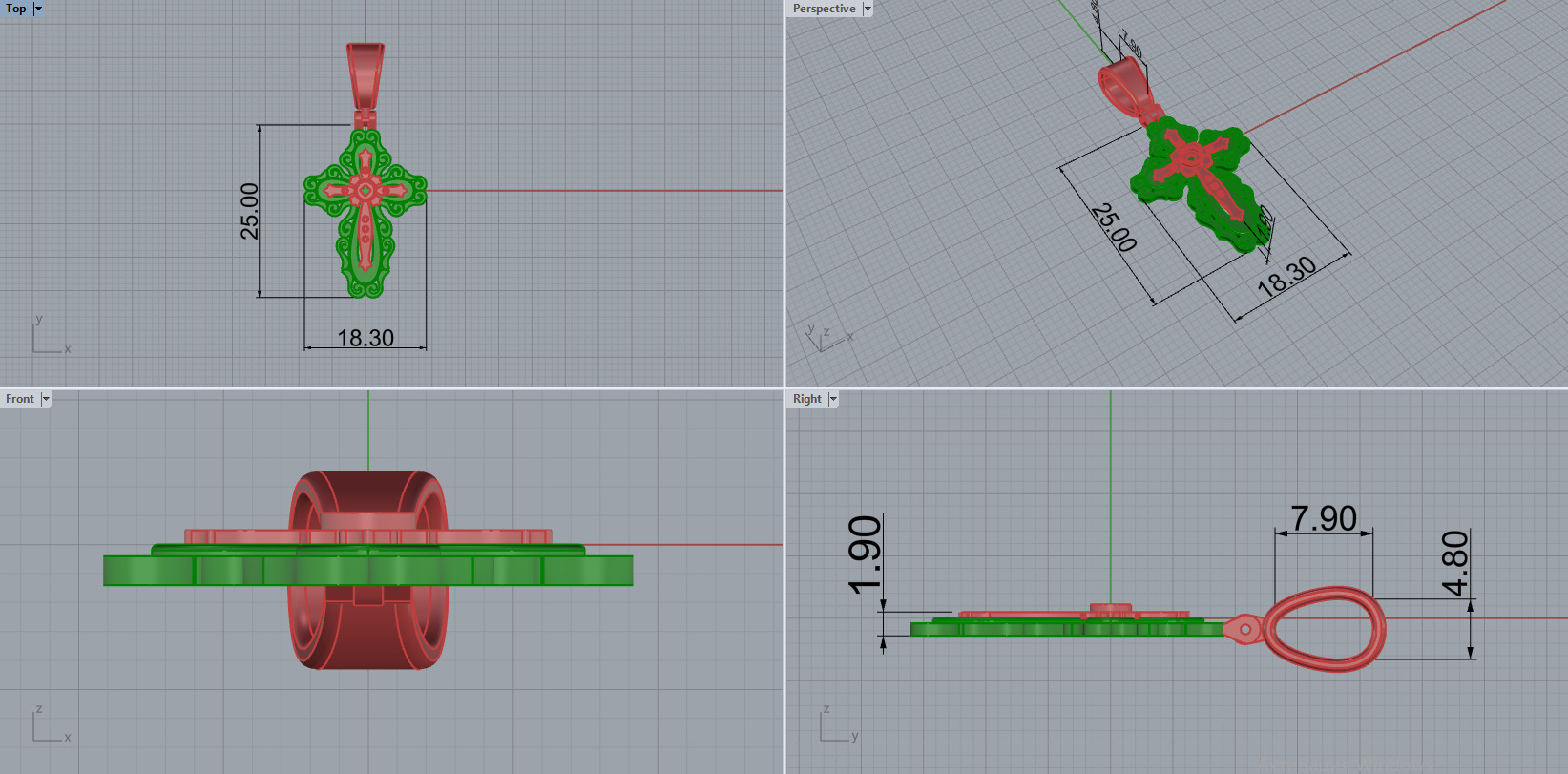The image size is (1568, 774).
Task: Select the 7.90 dimension in Right viewport
Action: [x=1324, y=518]
